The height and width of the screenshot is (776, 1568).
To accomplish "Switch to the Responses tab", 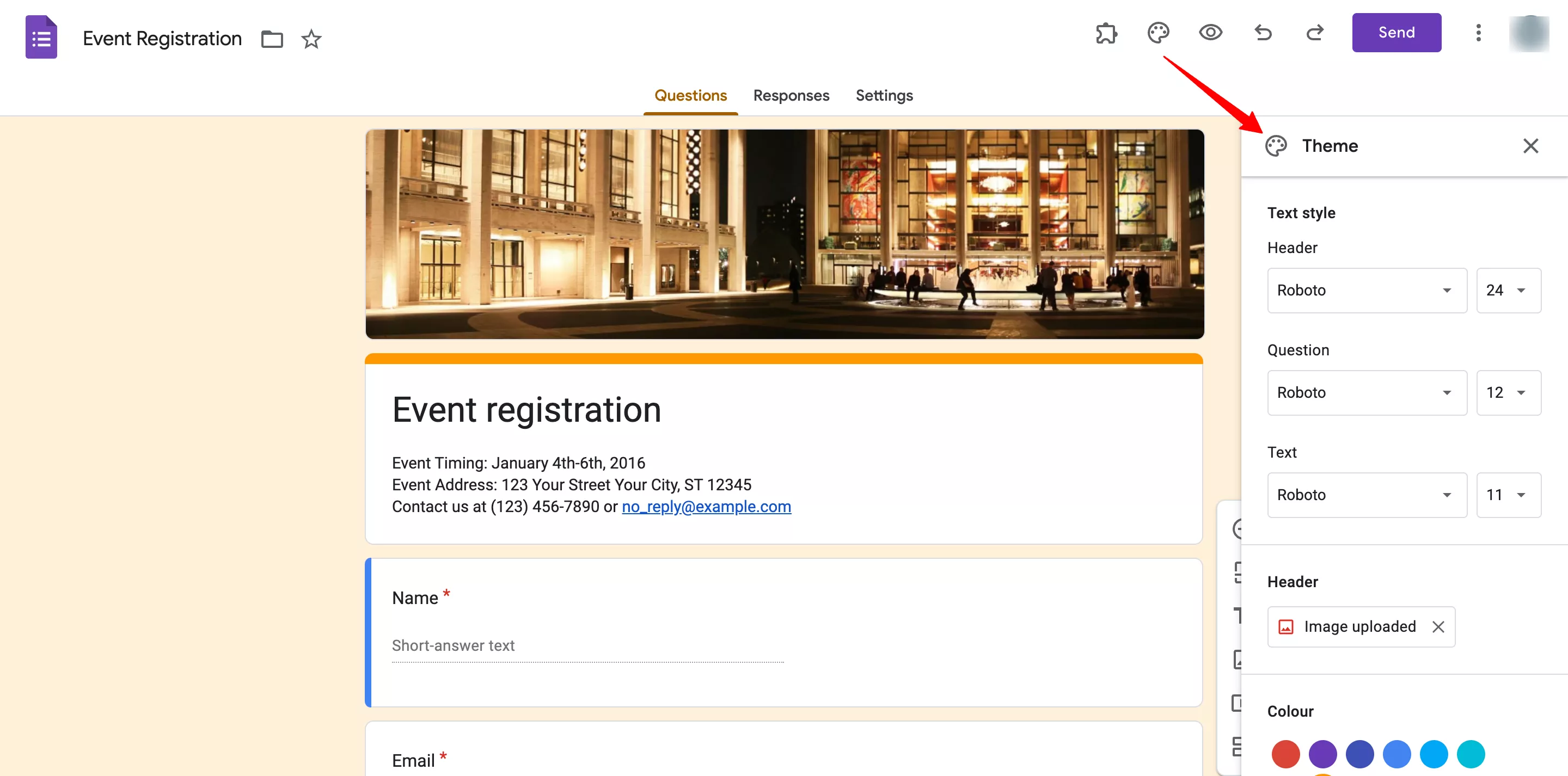I will pyautogui.click(x=790, y=95).
